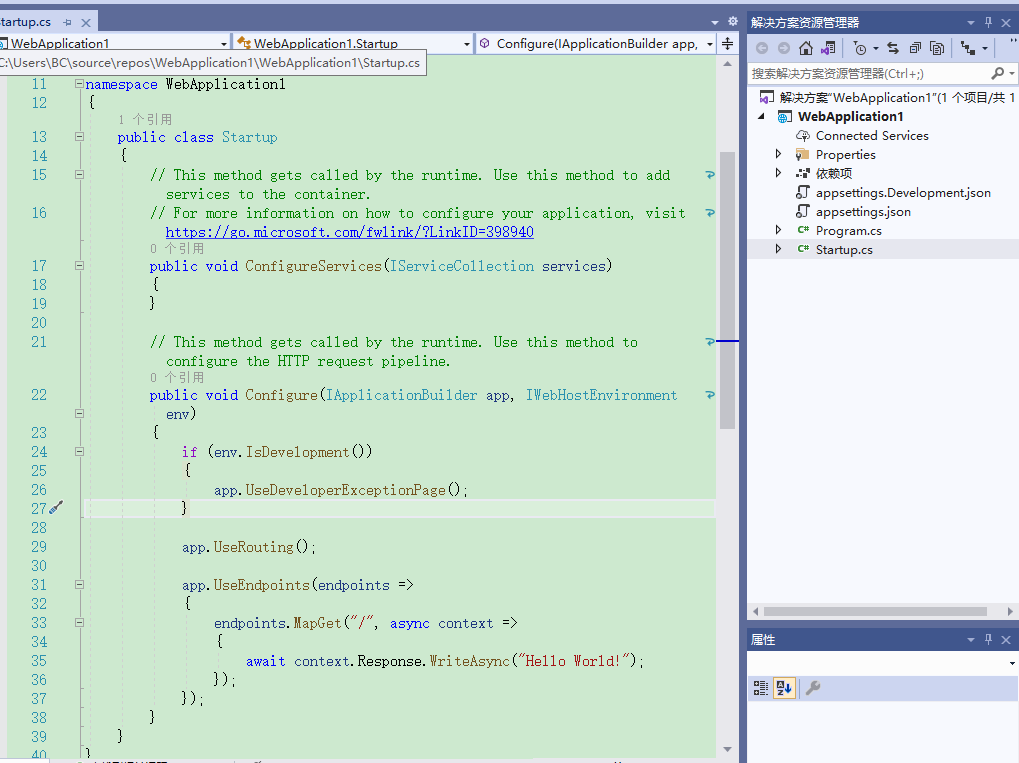Expand the Properties folder node
The height and width of the screenshot is (763, 1019).
click(778, 154)
